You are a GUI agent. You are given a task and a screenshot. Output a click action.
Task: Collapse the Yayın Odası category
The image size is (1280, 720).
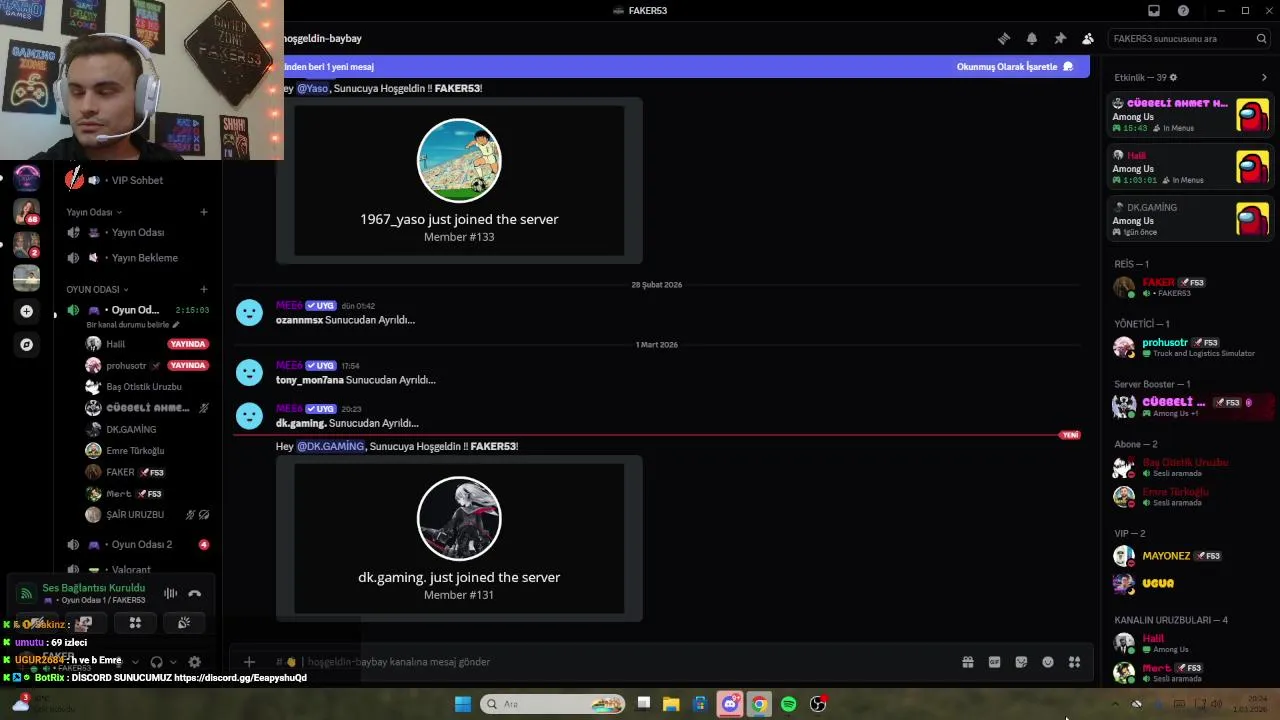click(x=94, y=212)
